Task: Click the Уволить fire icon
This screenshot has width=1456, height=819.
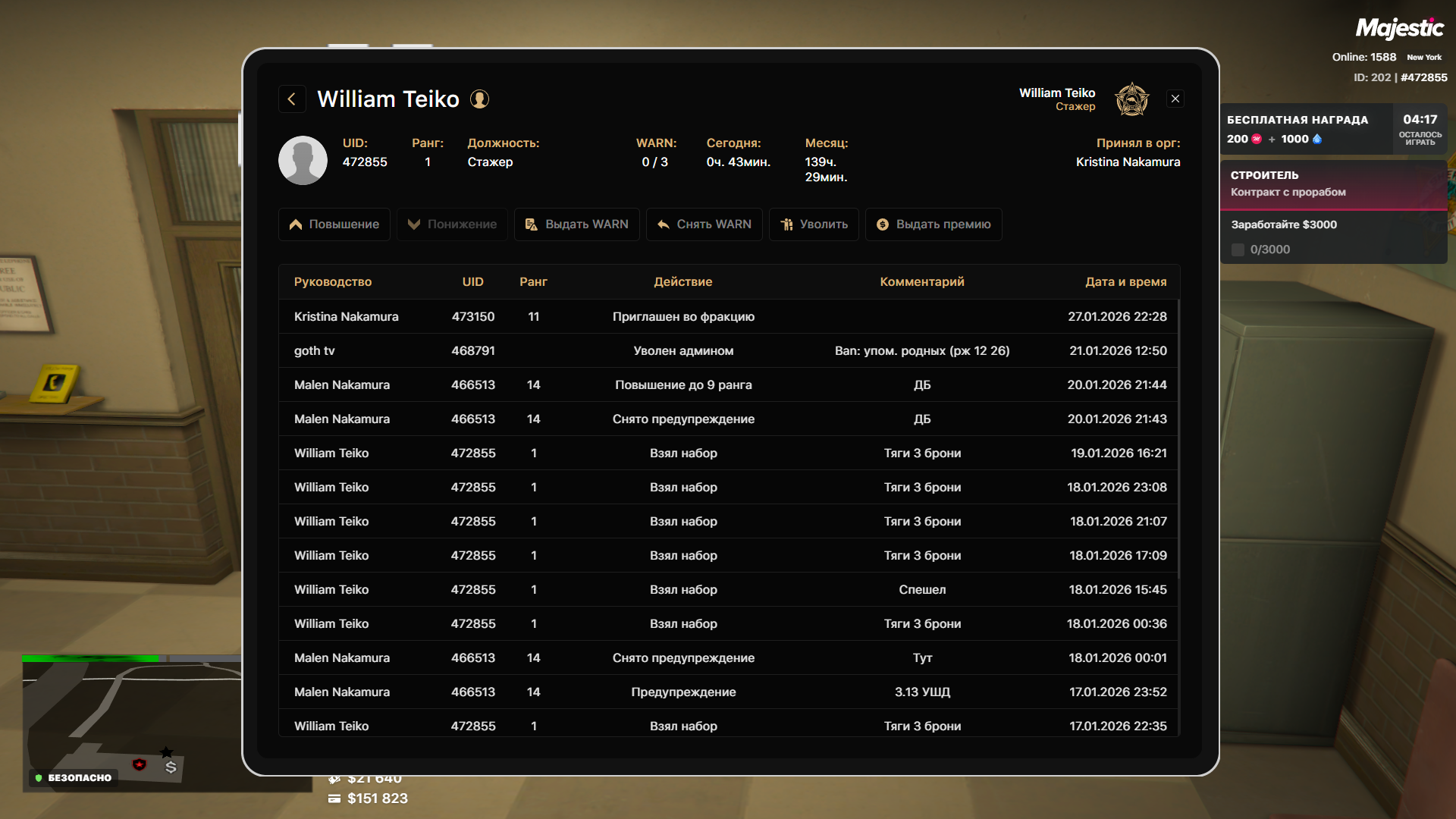Action: coord(786,224)
